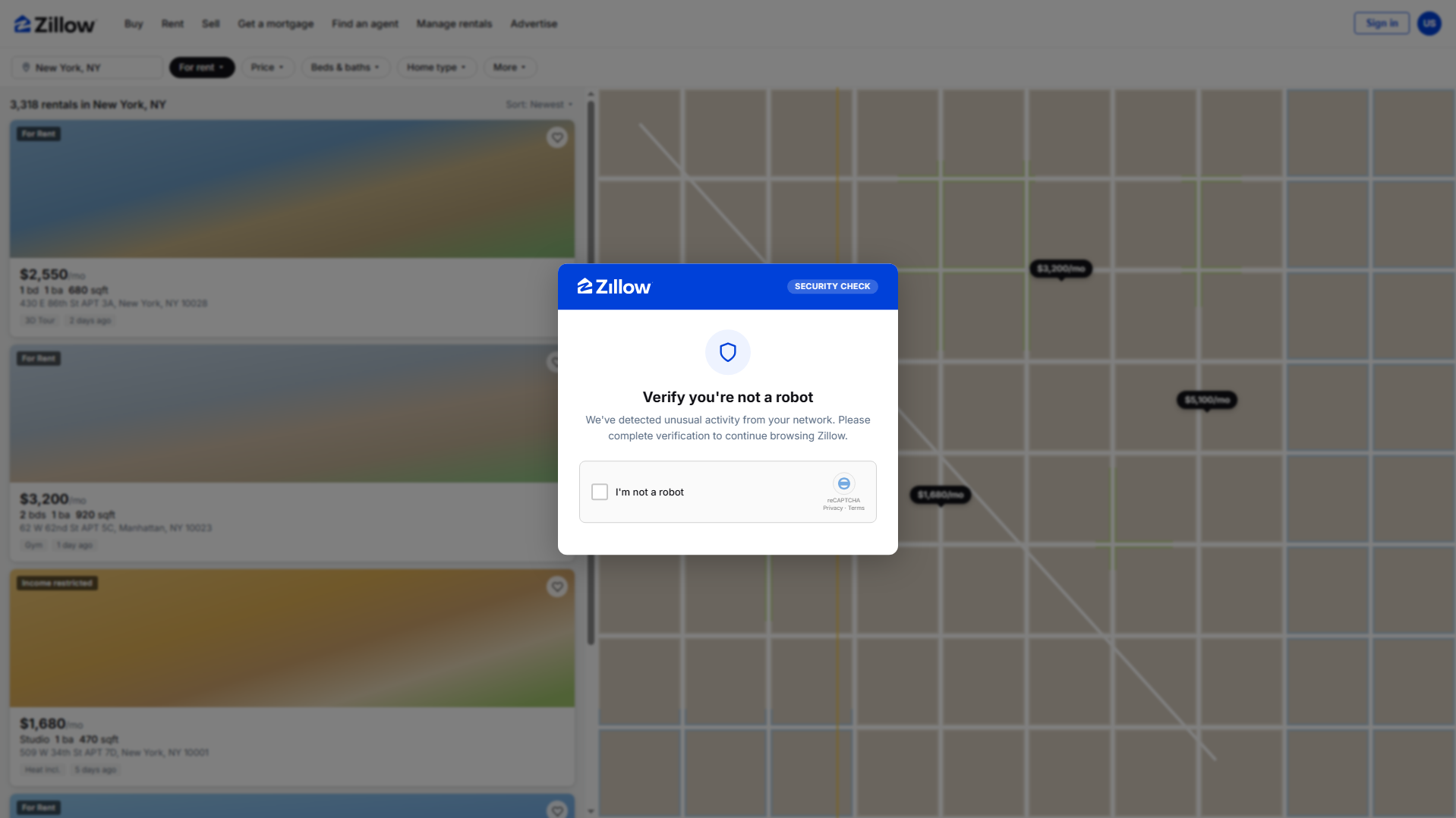Screen dimensions: 1456x818
Task: Open the Sell menu
Action: point(211,24)
